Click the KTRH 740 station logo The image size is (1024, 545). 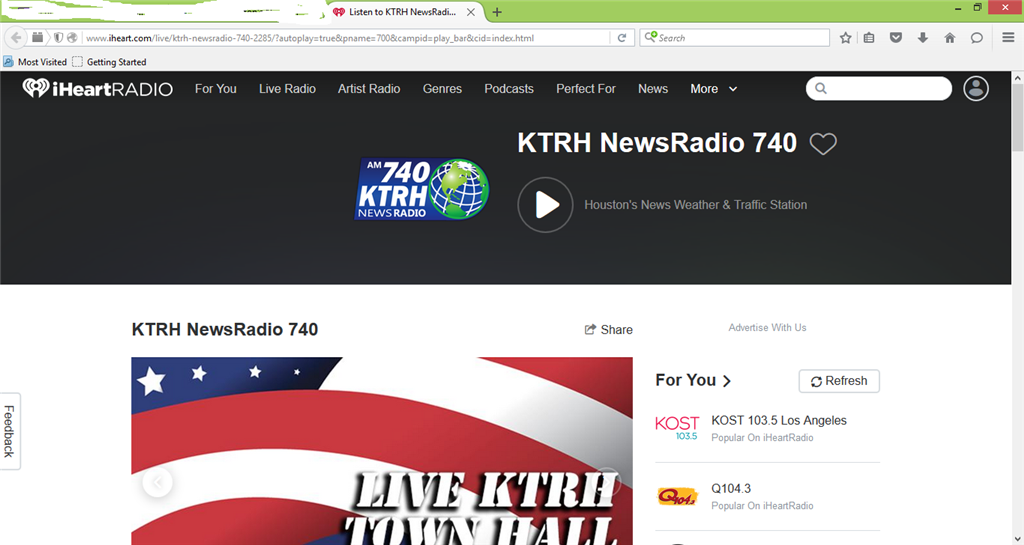(x=421, y=189)
